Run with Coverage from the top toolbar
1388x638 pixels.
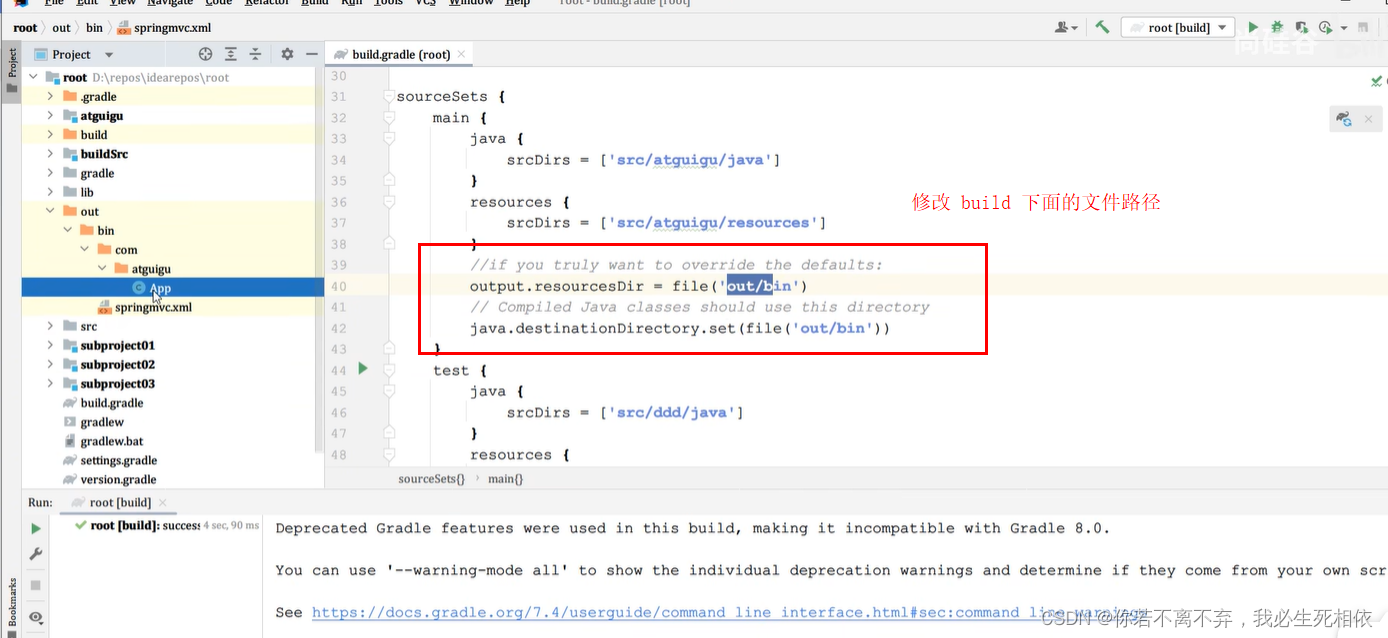coord(1302,28)
